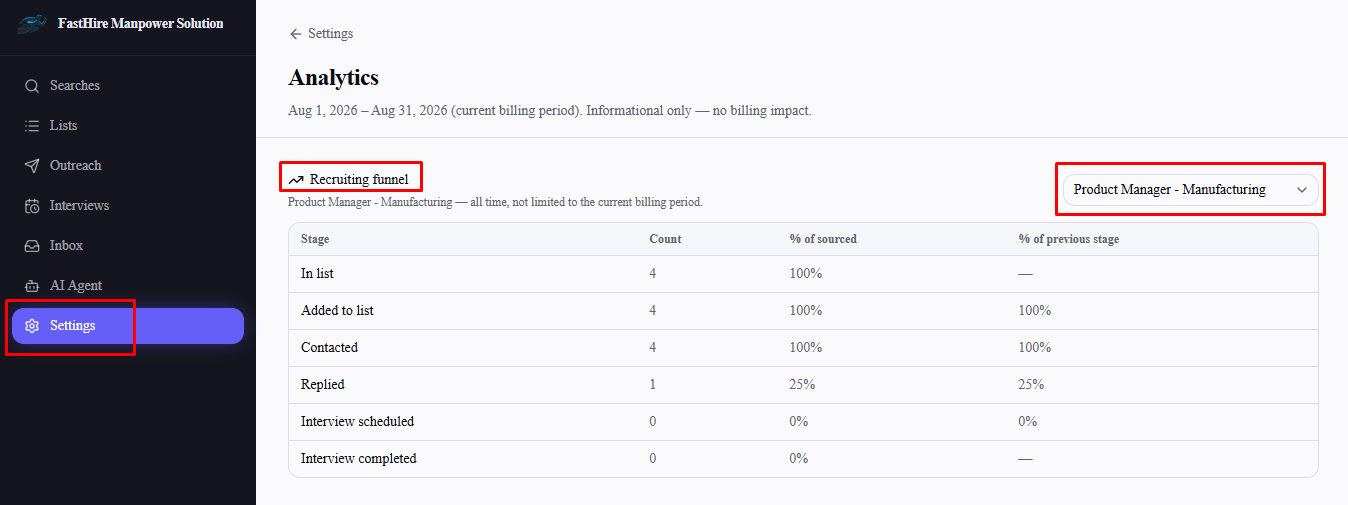Click the back arrow beside Settings
The height and width of the screenshot is (505, 1348).
click(295, 34)
